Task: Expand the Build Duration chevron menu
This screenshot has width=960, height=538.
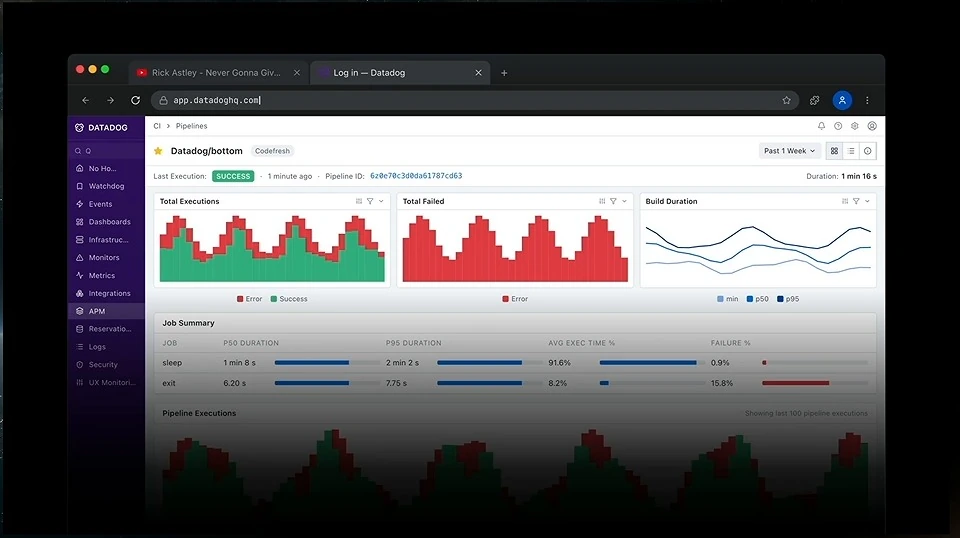Action: click(867, 201)
